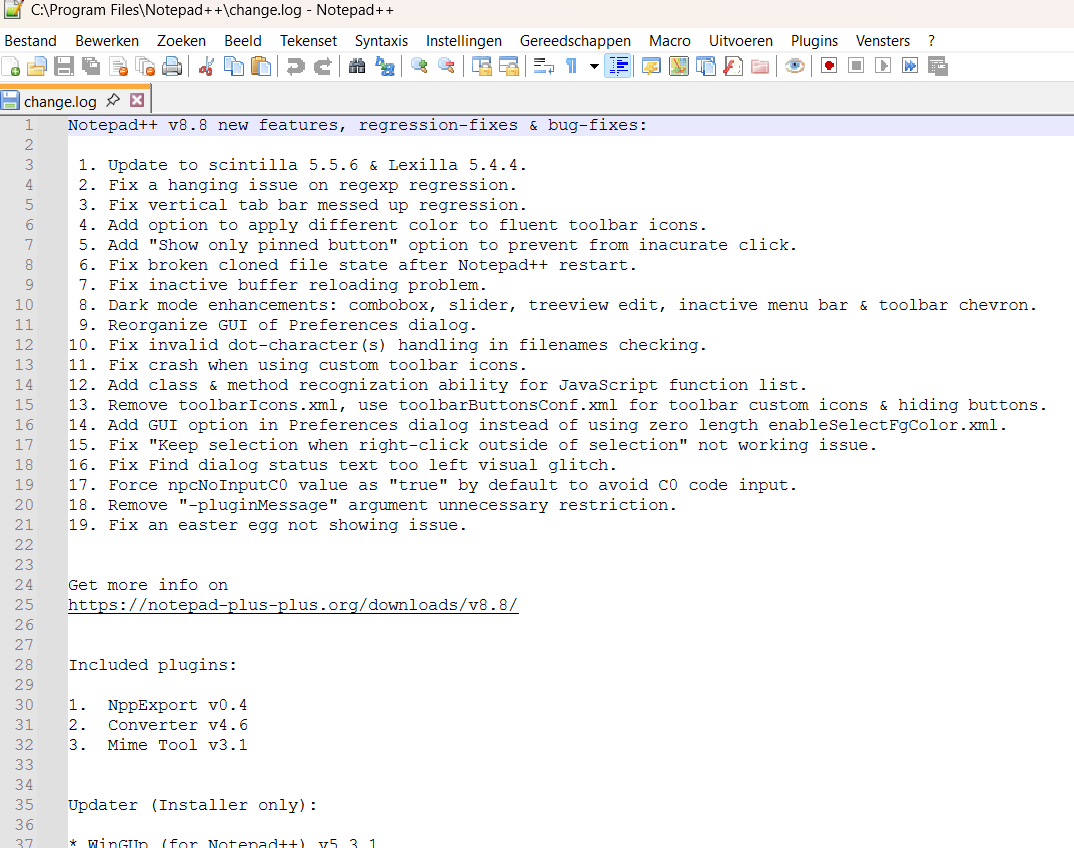Open the Gereedschappen menu
The image size is (1074, 848).
tap(575, 41)
